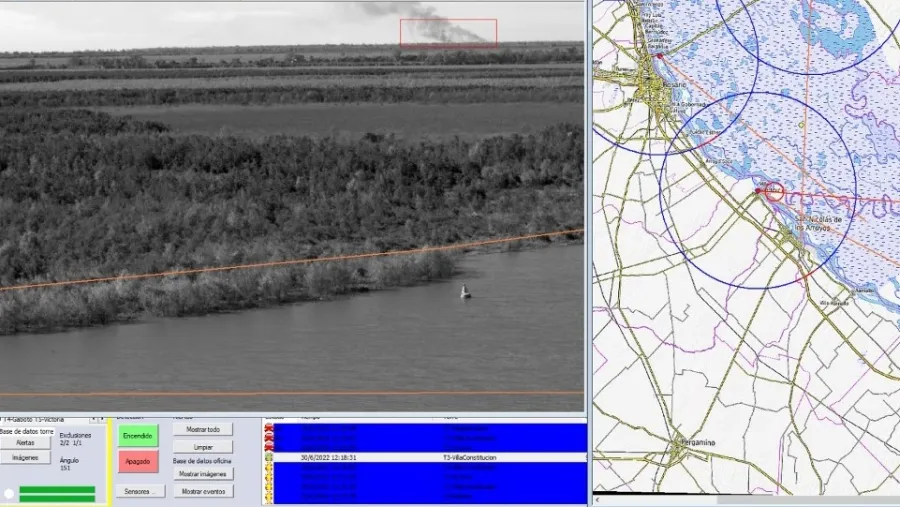Viewport: 900px width, 507px height.
Task: Click the white circle indicator beside green bars
Action: pos(9,493)
